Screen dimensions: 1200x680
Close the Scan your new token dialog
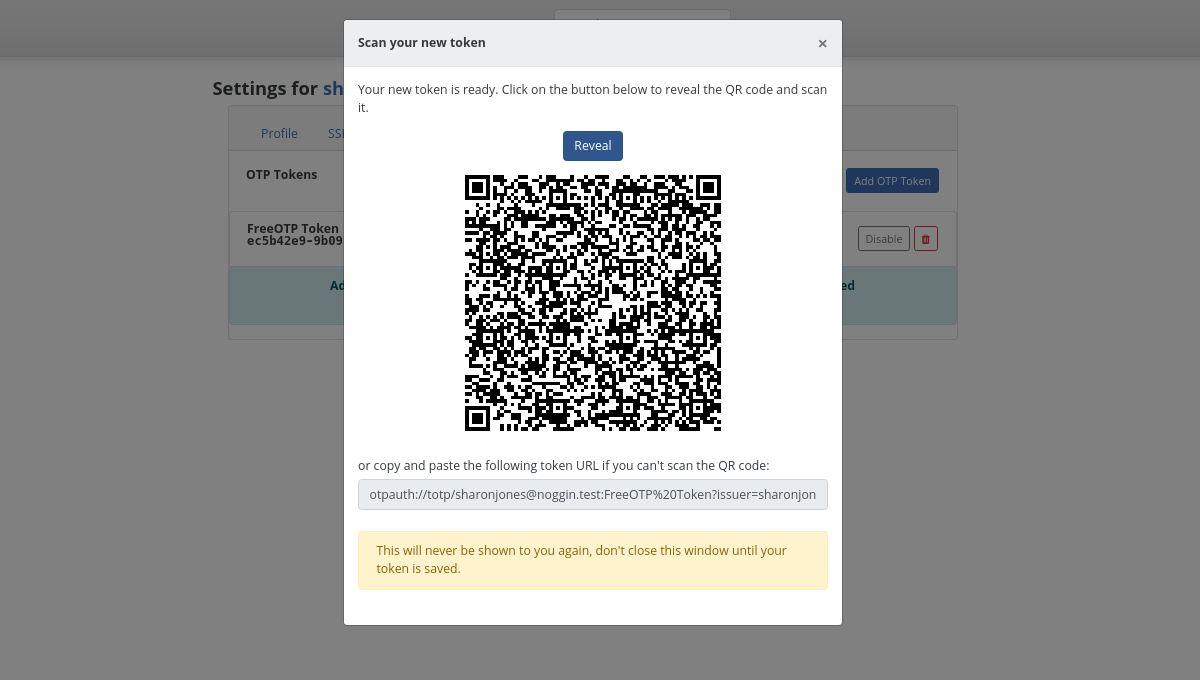pos(822,43)
